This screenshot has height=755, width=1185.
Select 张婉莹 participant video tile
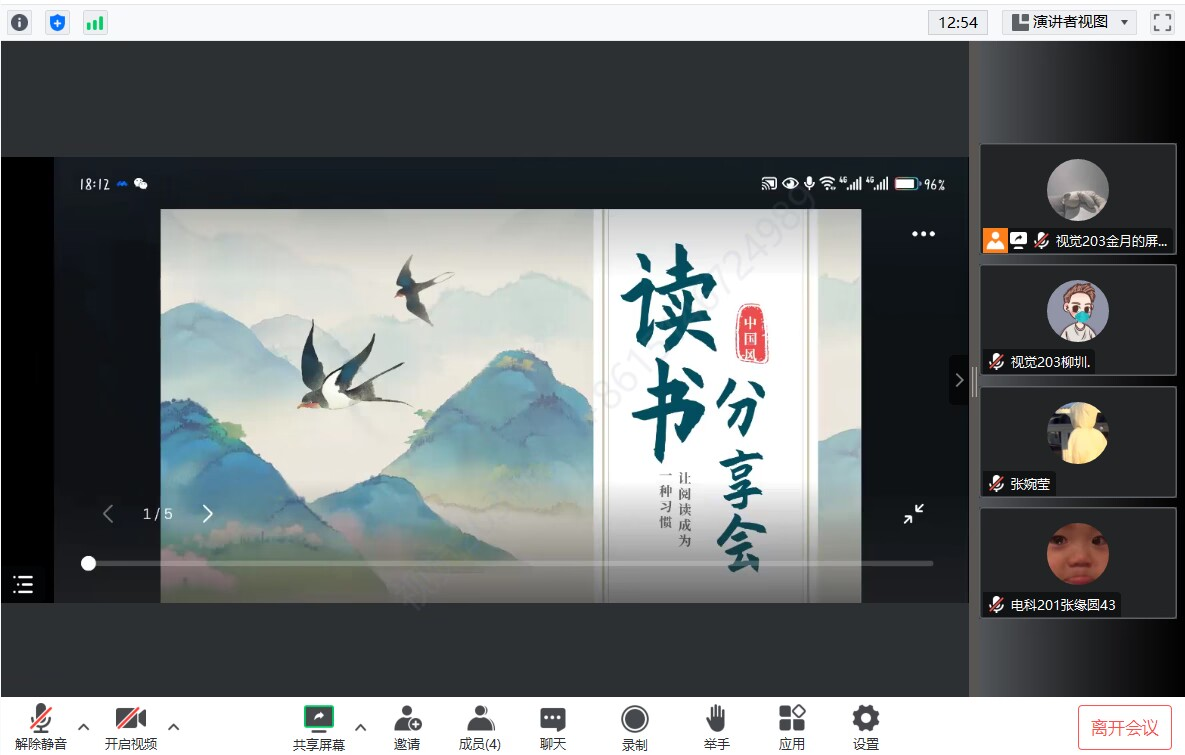pyautogui.click(x=1078, y=441)
